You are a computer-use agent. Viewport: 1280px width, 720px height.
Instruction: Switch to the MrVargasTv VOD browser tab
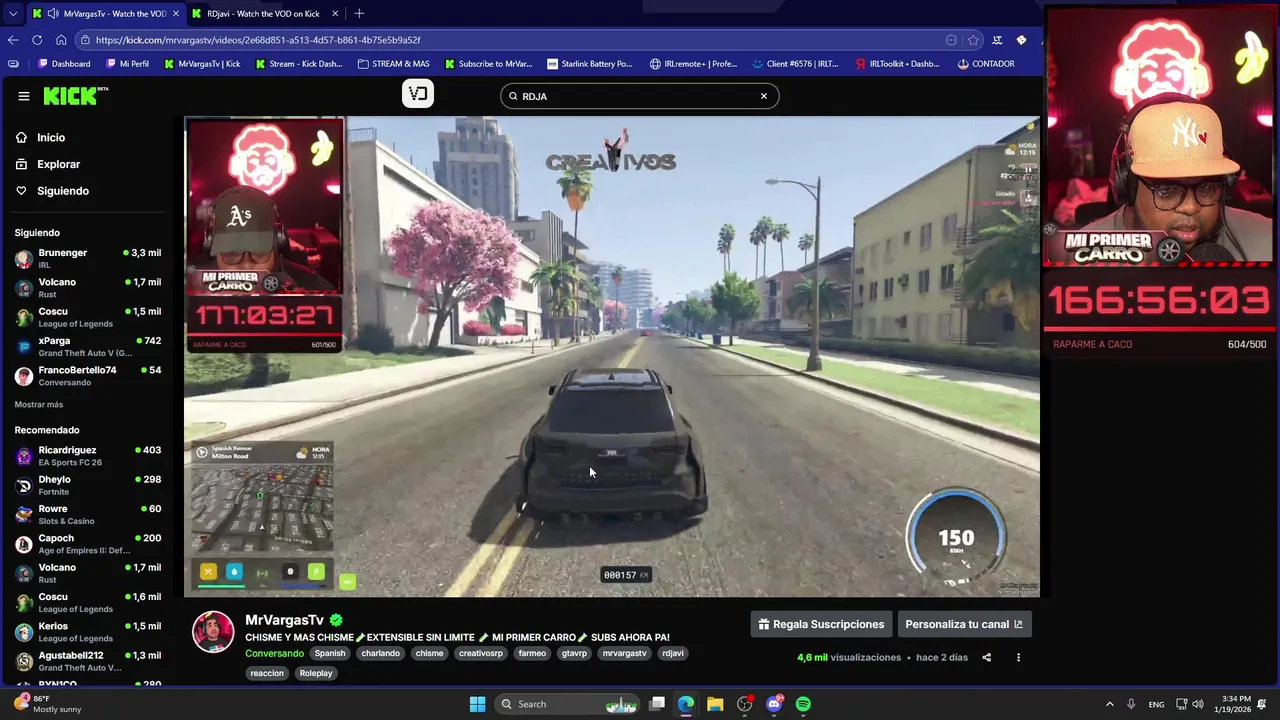click(107, 14)
